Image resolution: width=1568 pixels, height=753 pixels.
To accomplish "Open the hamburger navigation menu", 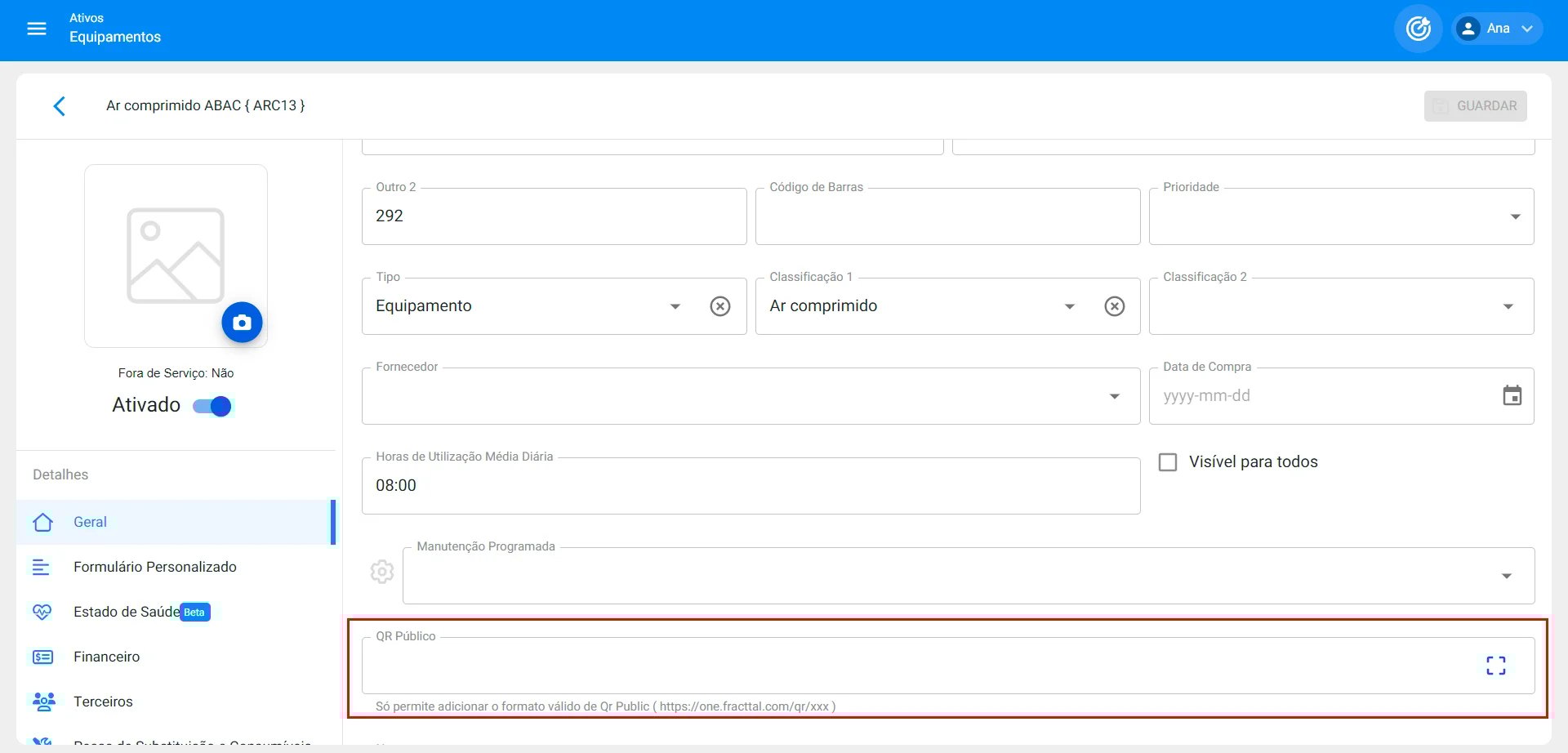I will [x=37, y=29].
